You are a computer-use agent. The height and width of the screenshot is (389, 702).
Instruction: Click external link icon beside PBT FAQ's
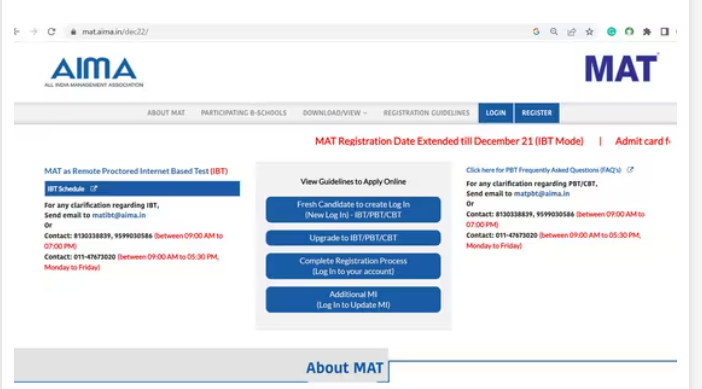pyautogui.click(x=630, y=170)
